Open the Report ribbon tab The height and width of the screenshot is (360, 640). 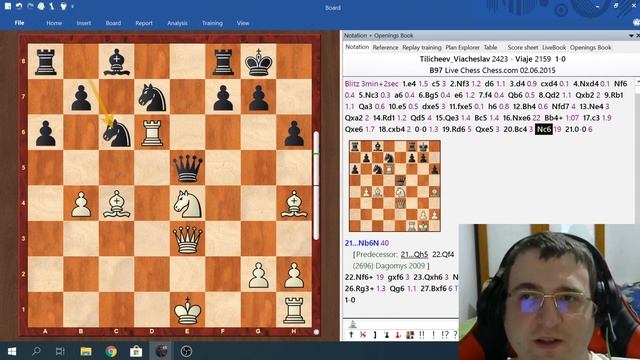coord(144,23)
